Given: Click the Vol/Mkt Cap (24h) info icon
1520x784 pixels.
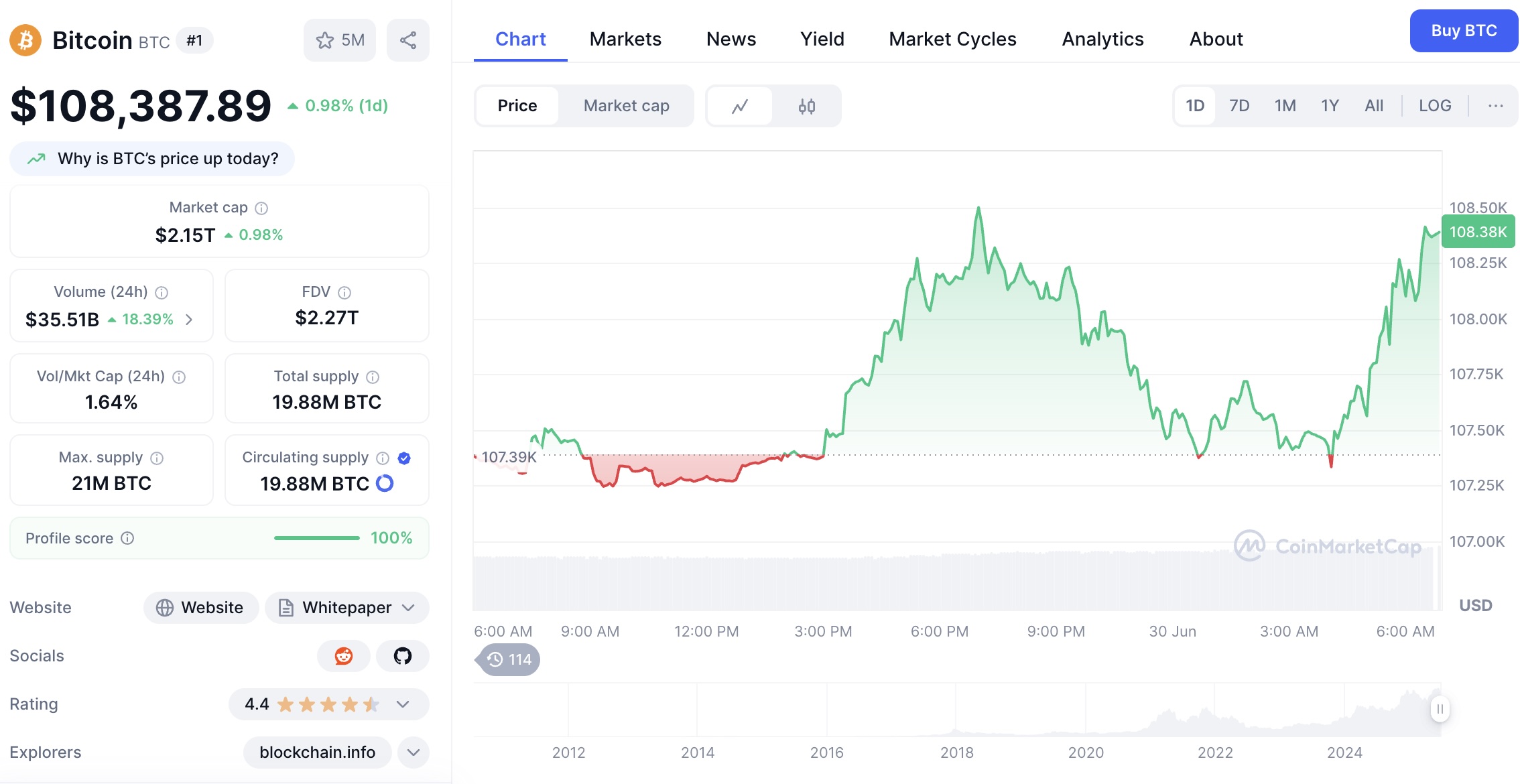Looking at the screenshot, I should 179,377.
